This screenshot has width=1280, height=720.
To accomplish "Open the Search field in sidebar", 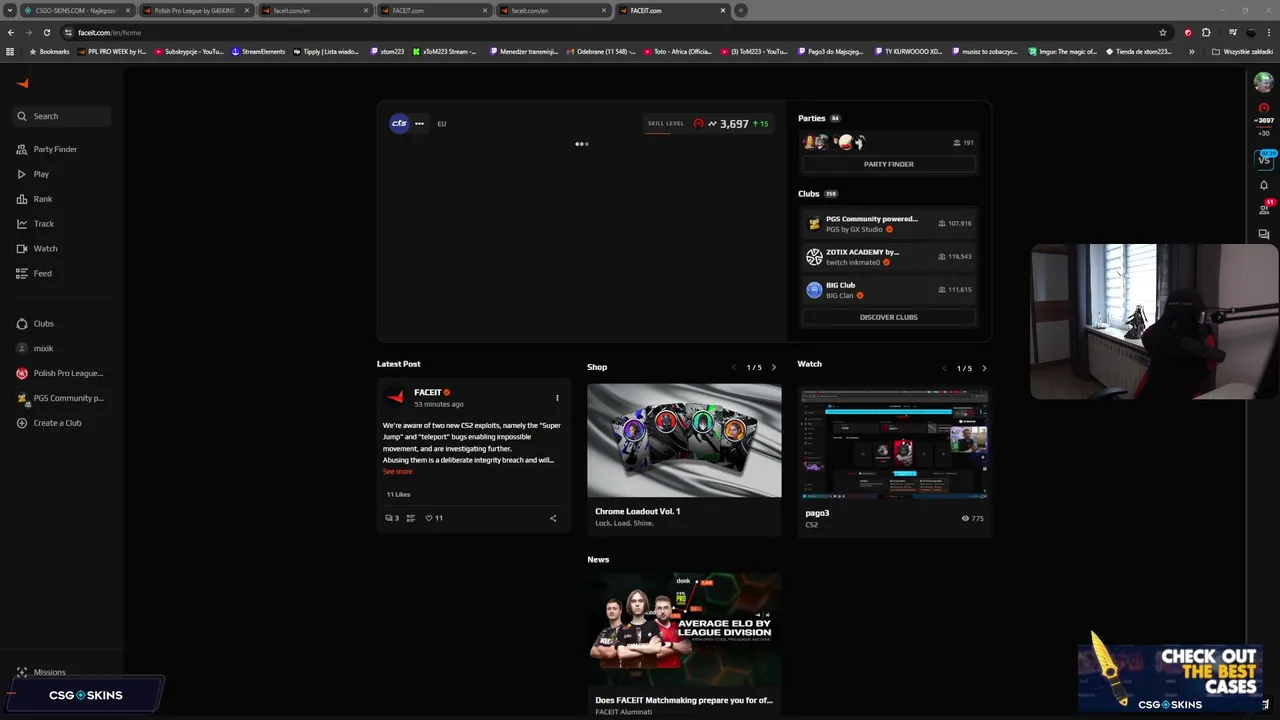I will 62,116.
